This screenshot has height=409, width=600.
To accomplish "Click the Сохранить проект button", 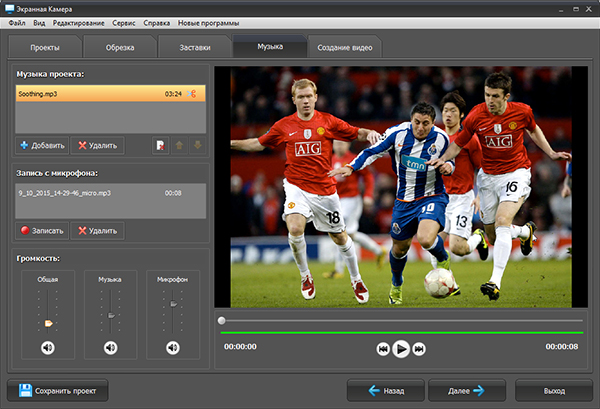I will 58,390.
